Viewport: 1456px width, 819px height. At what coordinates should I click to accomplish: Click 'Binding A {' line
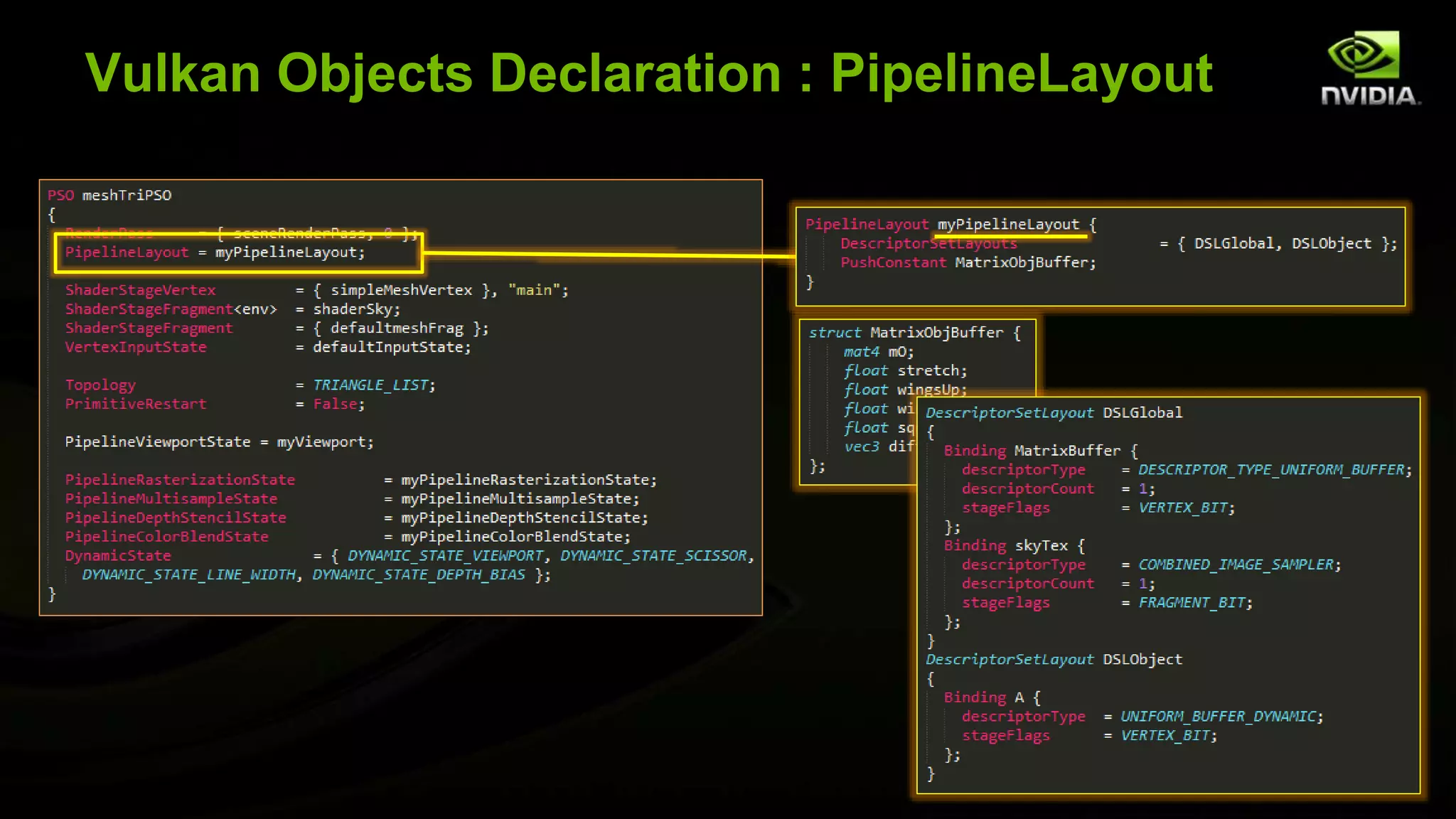coord(992,697)
